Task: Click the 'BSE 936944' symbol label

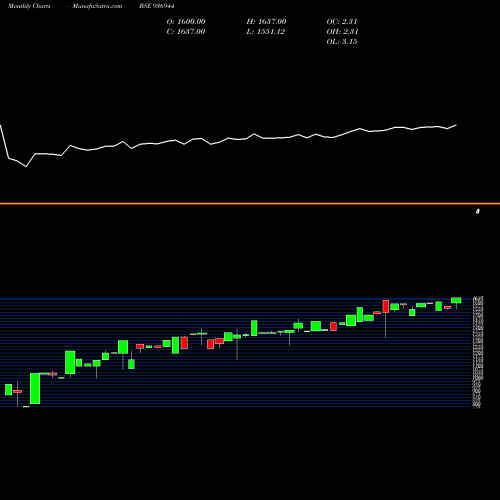Action: [x=156, y=6]
